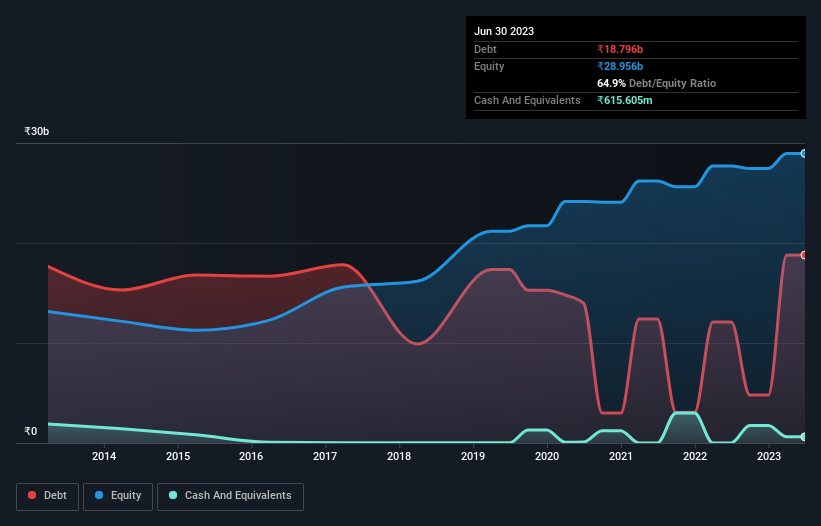Click the 2020 x-axis label
The width and height of the screenshot is (821, 526).
coord(547,456)
